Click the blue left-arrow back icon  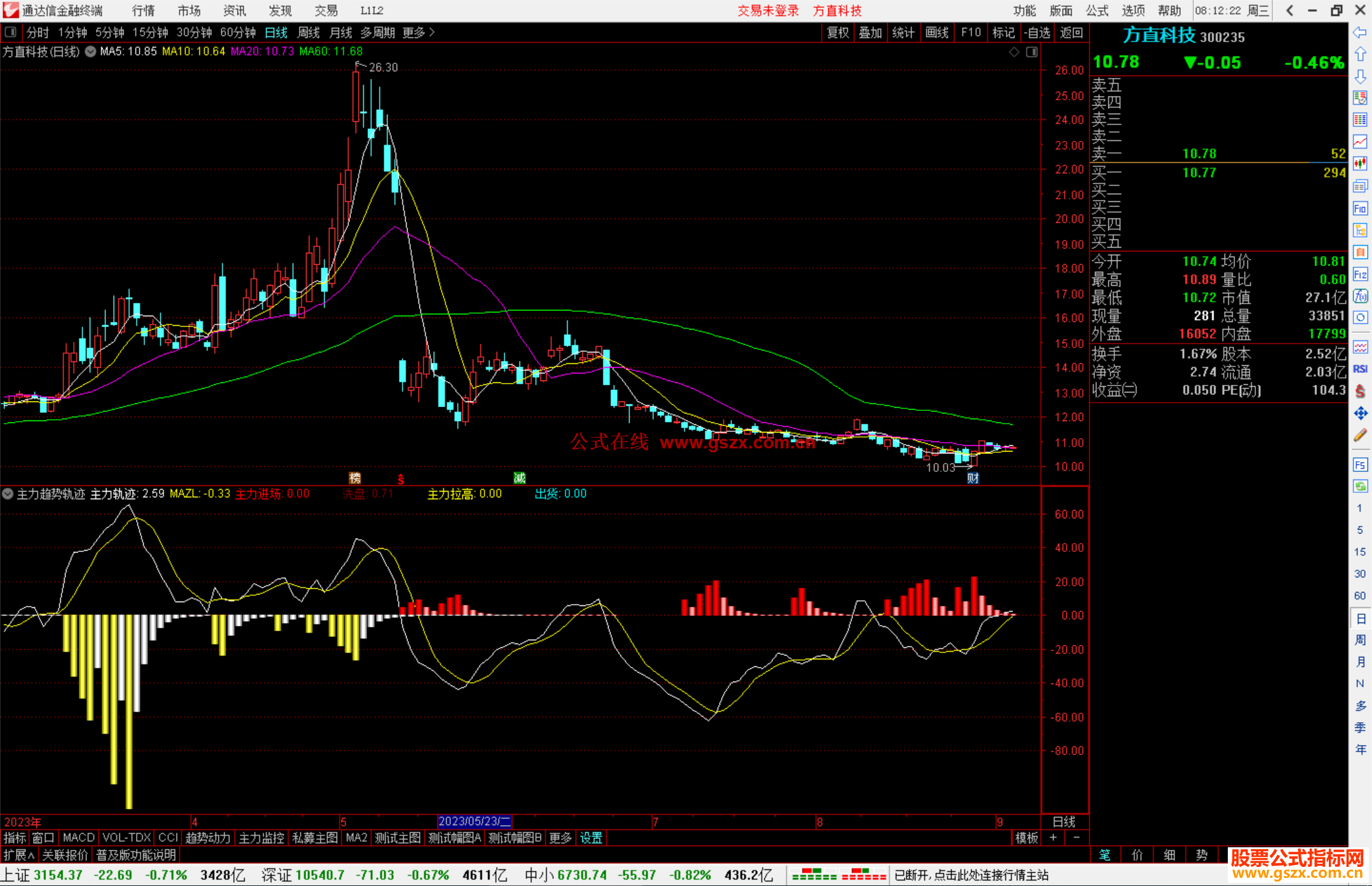point(1360,32)
